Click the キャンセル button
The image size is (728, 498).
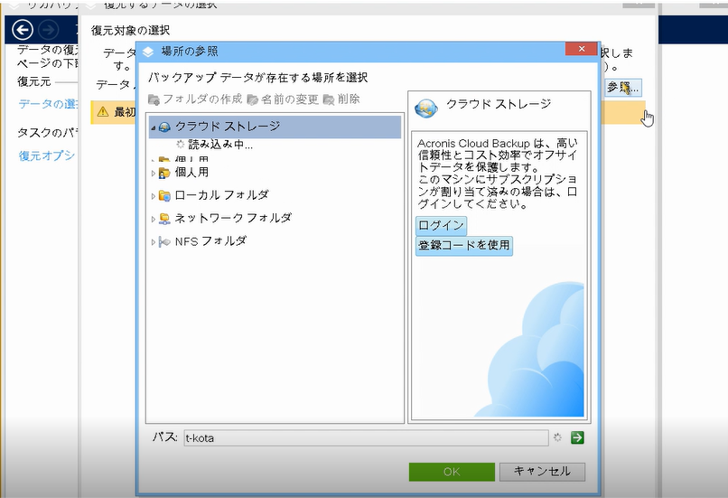coord(542,472)
